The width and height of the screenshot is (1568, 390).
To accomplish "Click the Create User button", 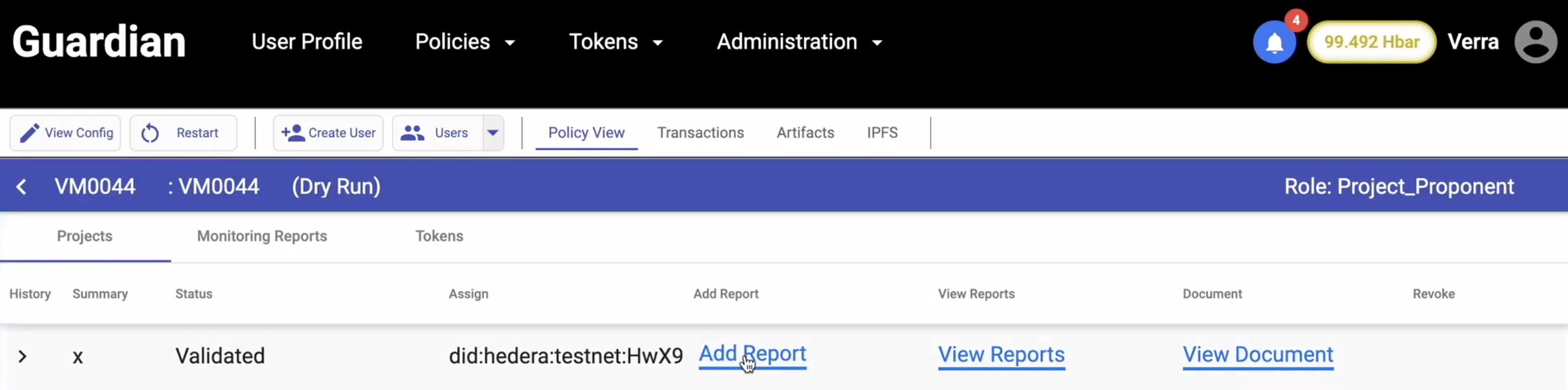I will [328, 133].
